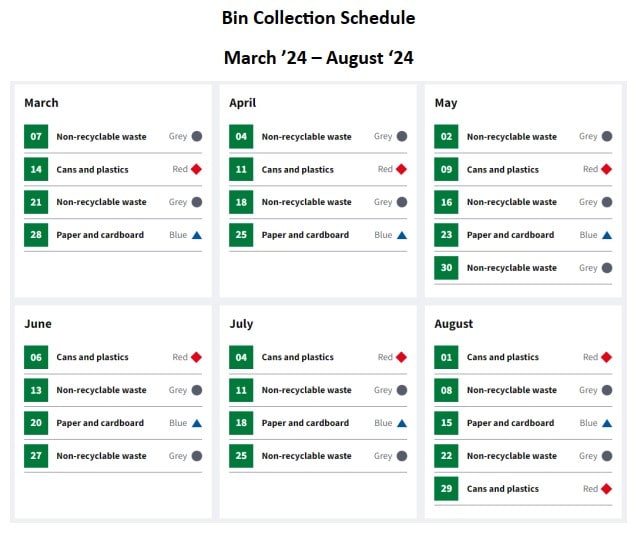The height and width of the screenshot is (533, 634).
Task: Select the green 07 date box in March
Action: pyautogui.click(x=36, y=136)
